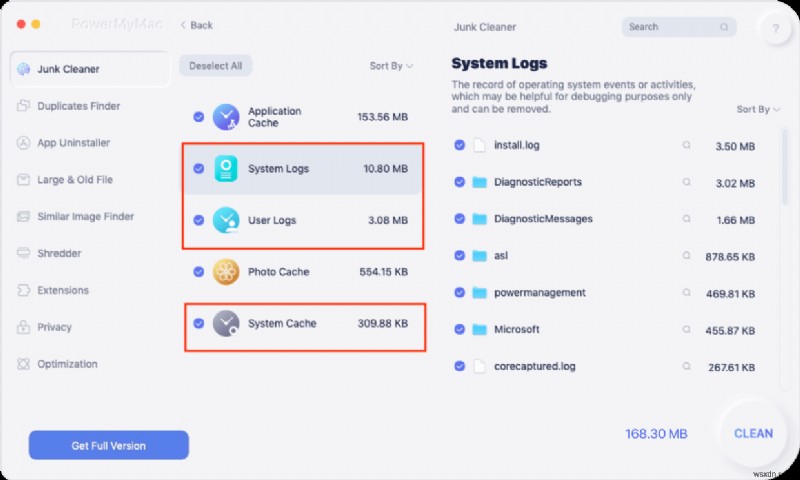Screen dimensions: 800x480
Task: Click the Application Cache category icon
Action: [x=226, y=117]
